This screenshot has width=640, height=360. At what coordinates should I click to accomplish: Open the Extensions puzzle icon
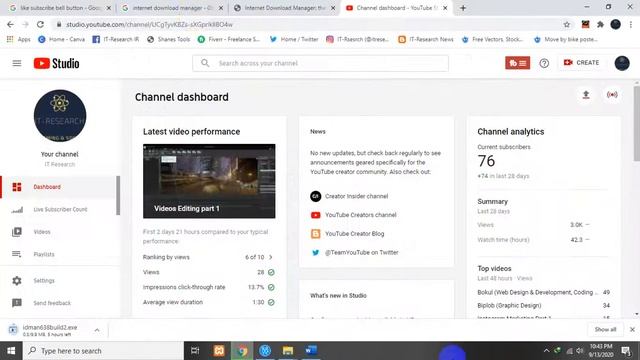point(600,24)
